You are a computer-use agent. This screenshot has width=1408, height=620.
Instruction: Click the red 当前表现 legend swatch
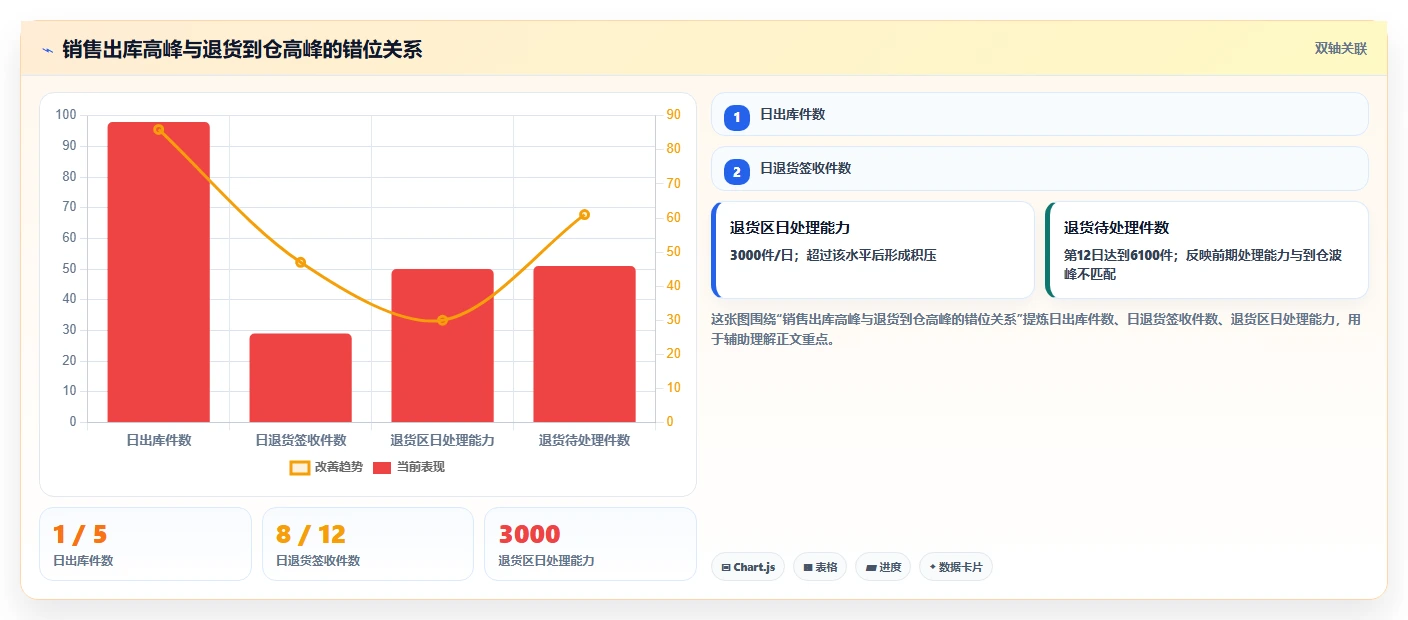click(x=382, y=467)
